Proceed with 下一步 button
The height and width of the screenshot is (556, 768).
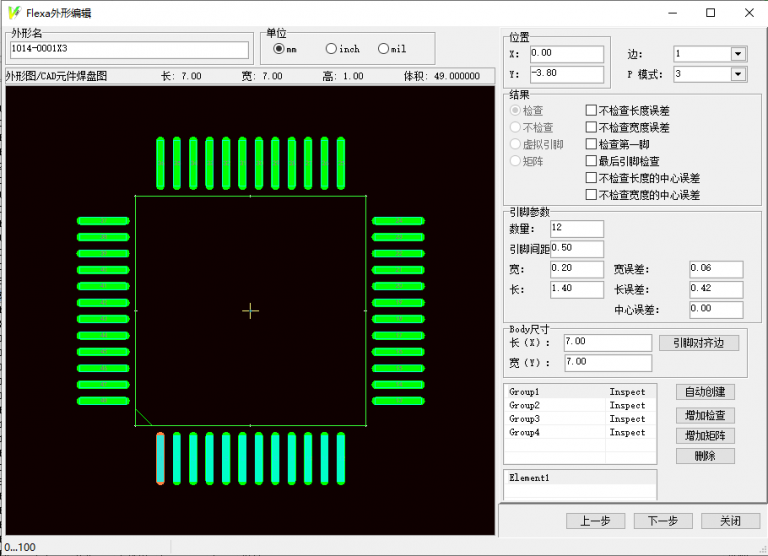(663, 521)
